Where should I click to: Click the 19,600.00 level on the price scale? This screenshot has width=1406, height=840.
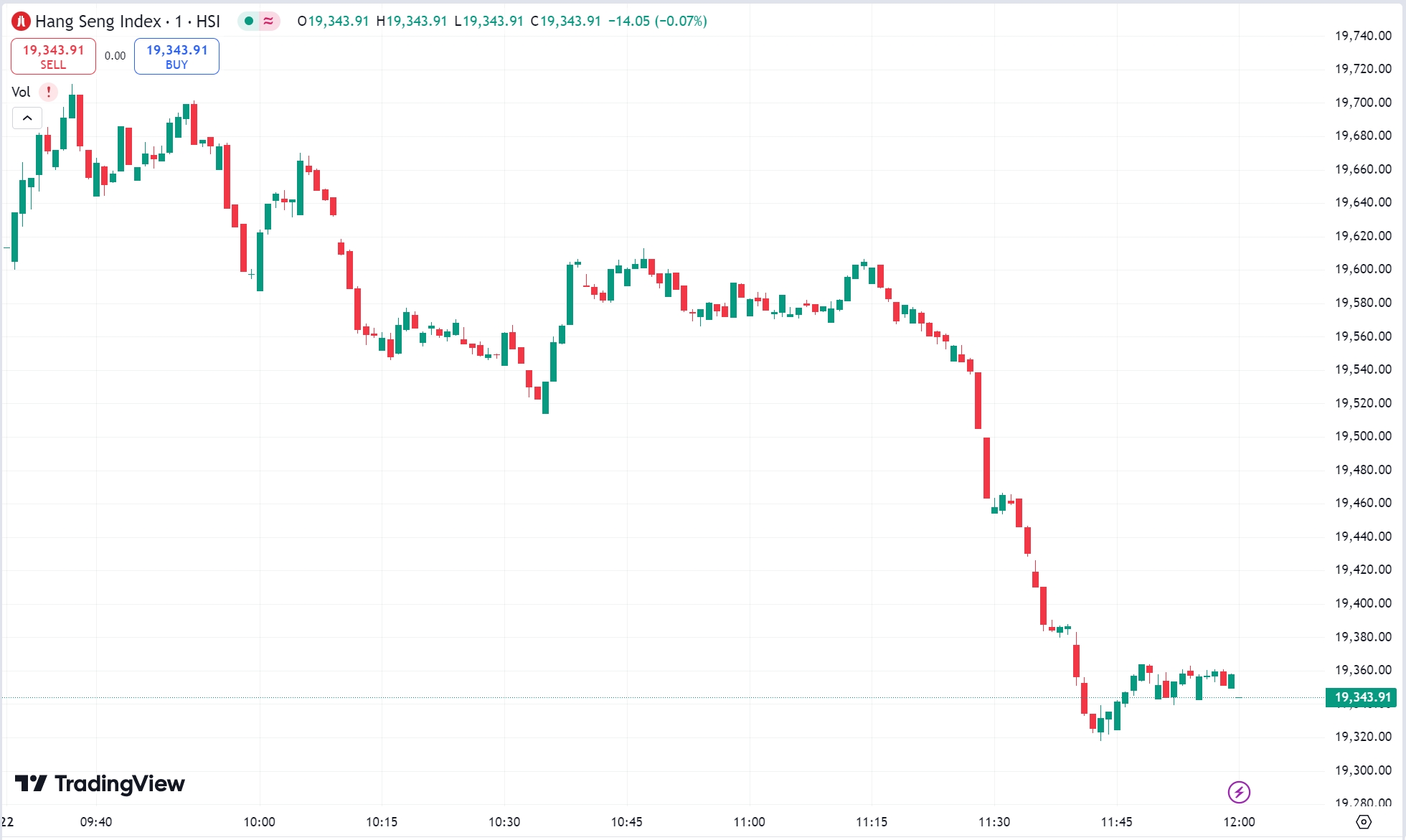(1362, 269)
